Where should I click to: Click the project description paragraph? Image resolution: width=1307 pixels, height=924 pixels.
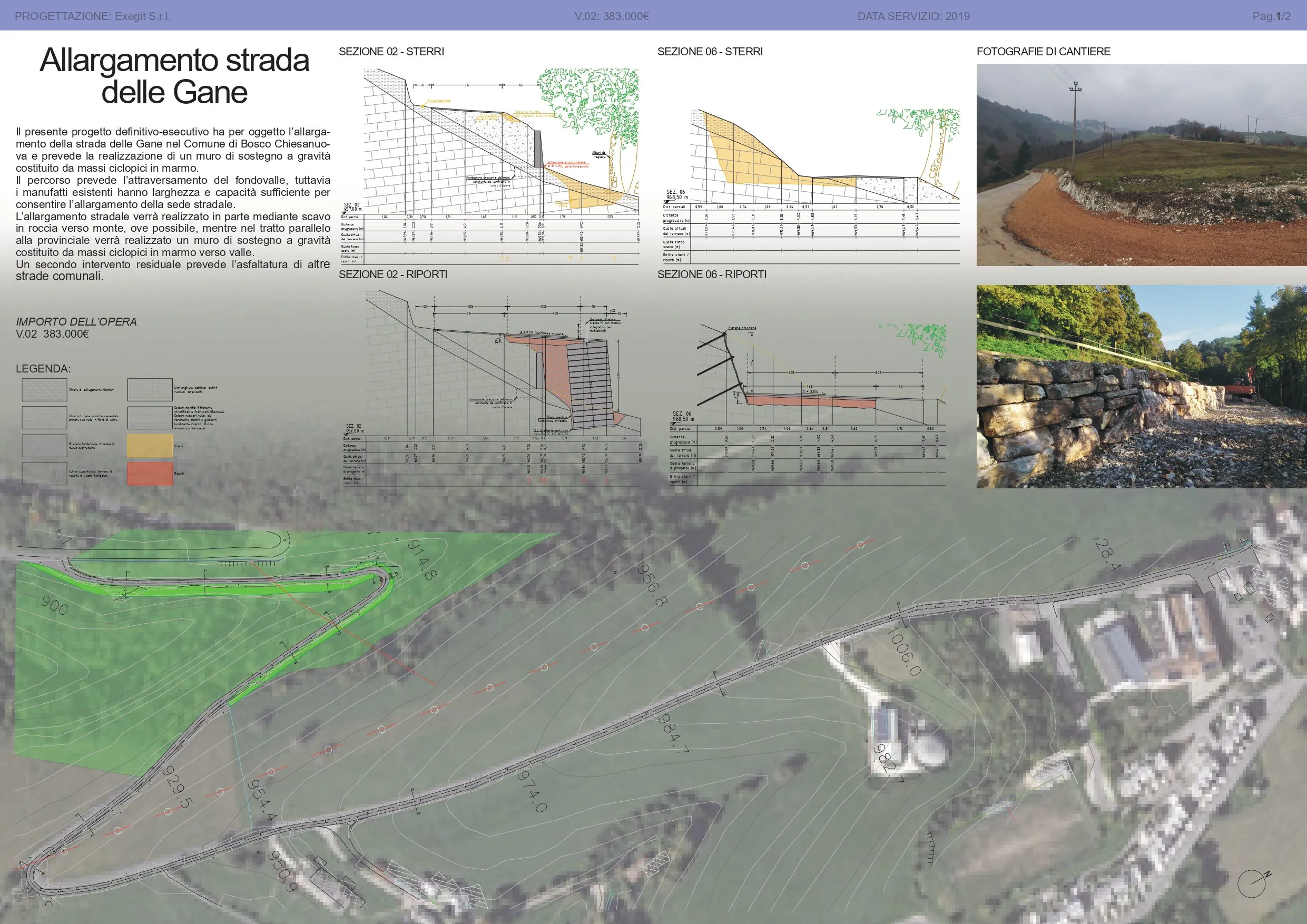click(173, 204)
